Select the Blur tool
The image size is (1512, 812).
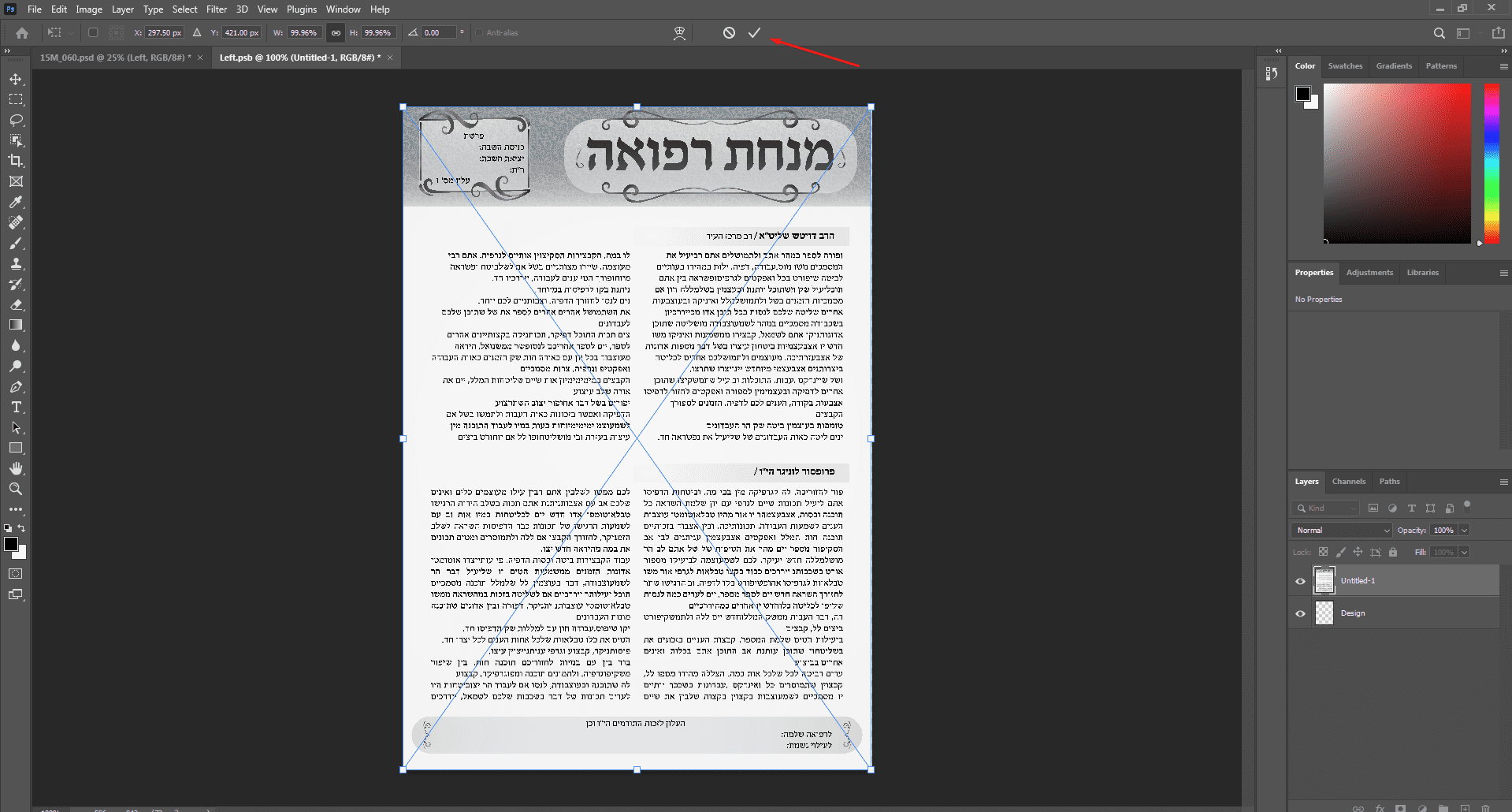[16, 346]
